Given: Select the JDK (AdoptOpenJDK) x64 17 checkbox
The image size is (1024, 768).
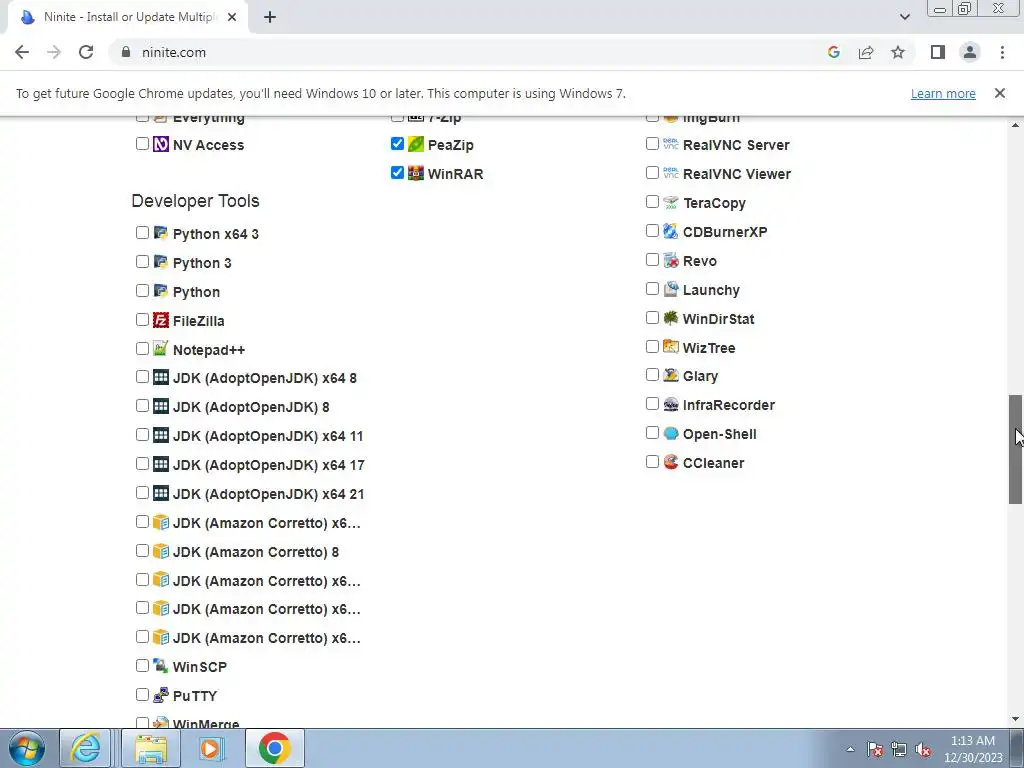Looking at the screenshot, I should point(142,464).
